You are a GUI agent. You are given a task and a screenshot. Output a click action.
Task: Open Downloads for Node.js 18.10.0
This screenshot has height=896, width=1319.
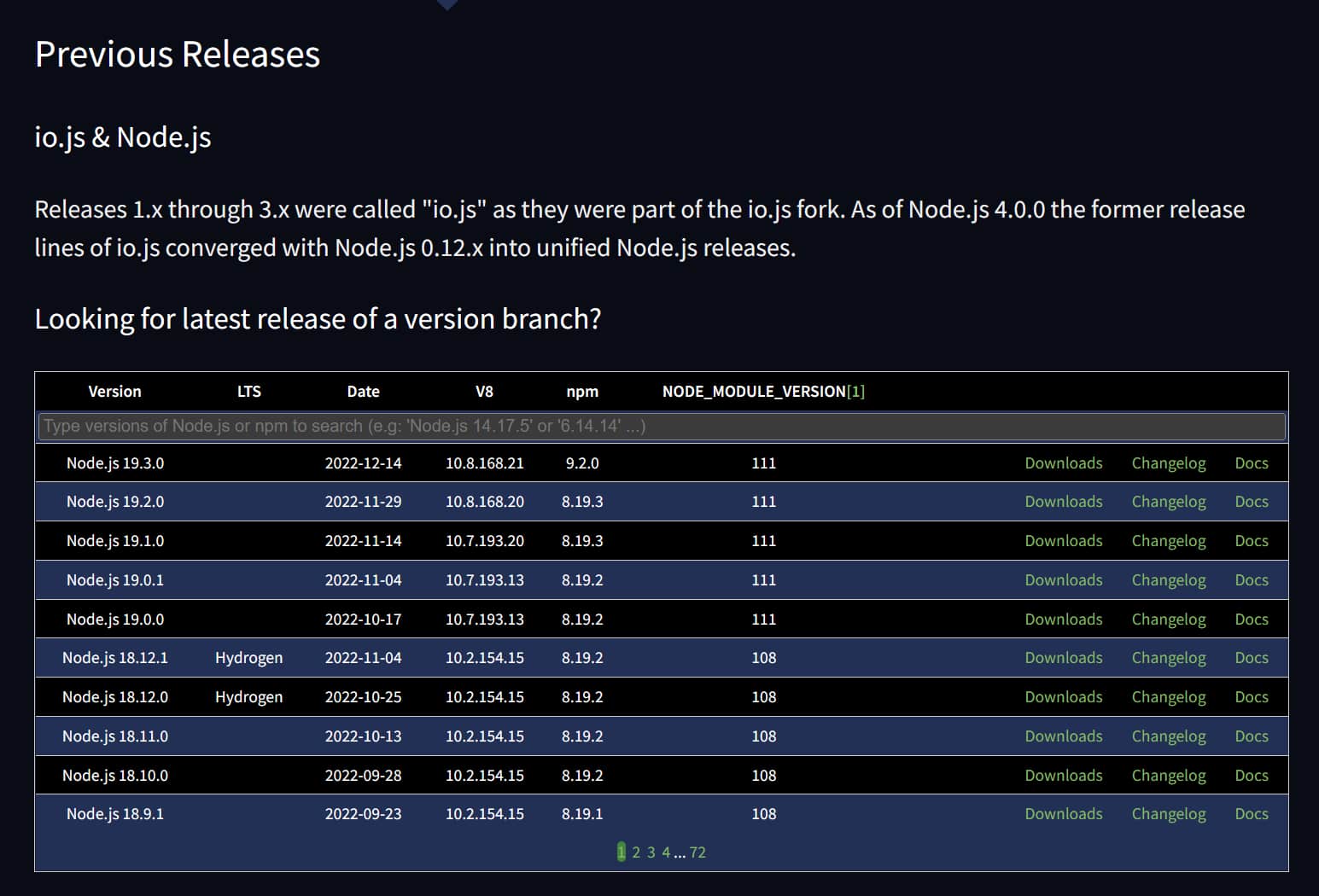pyautogui.click(x=1063, y=776)
